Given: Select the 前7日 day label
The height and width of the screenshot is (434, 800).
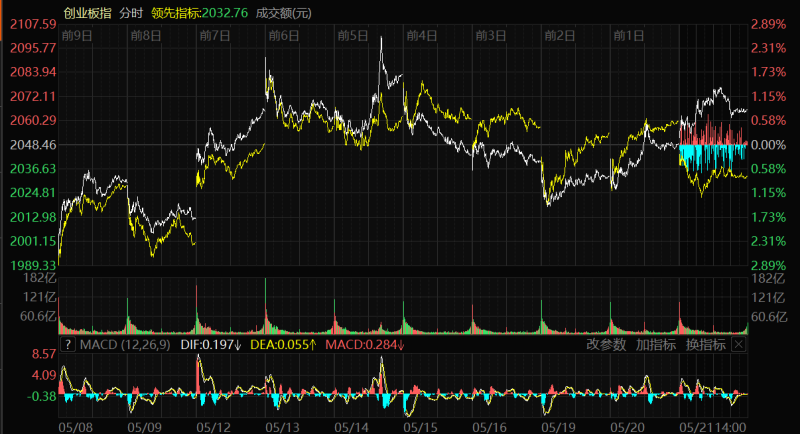Looking at the screenshot, I should click(215, 36).
